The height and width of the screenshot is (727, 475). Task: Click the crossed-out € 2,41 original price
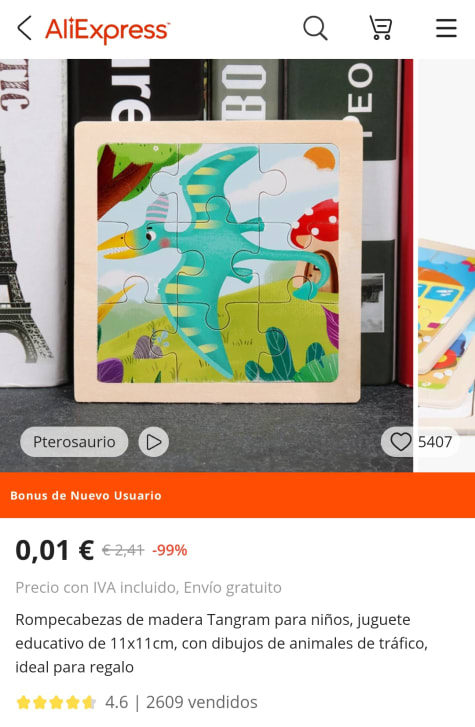tap(123, 550)
